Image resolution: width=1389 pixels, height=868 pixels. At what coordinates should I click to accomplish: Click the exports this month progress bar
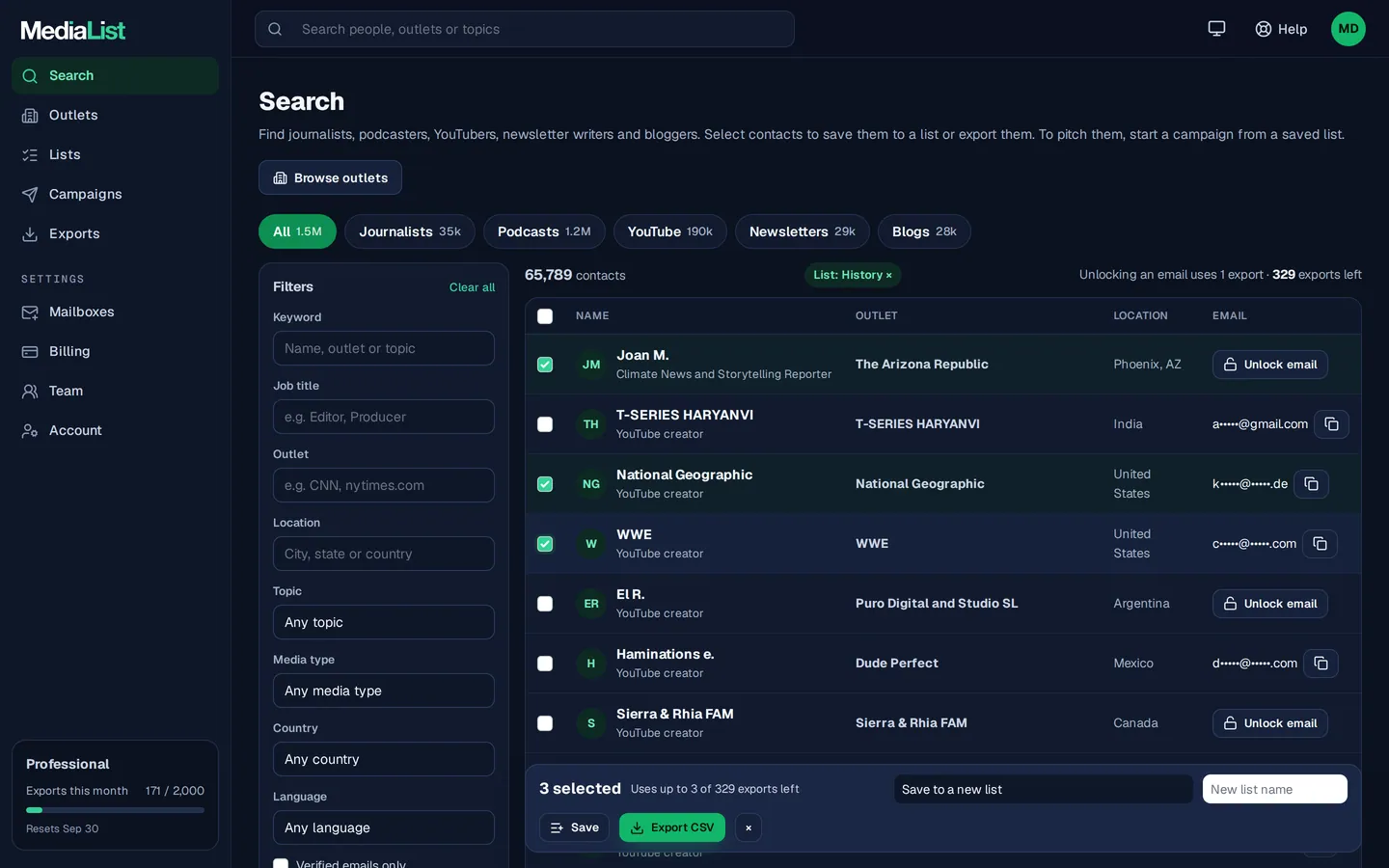115,810
